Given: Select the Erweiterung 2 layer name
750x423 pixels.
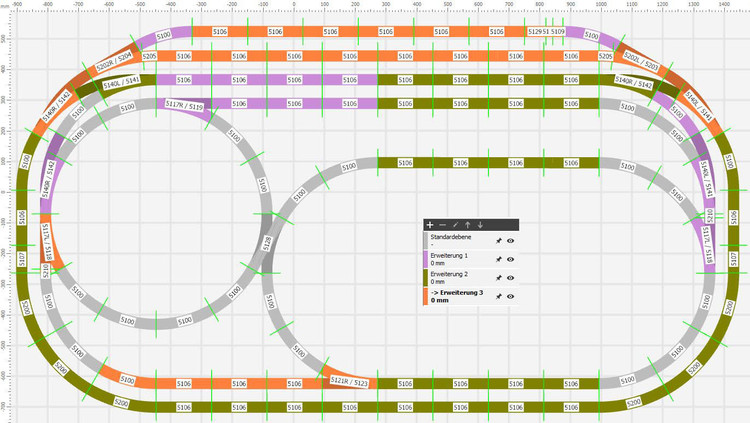Looking at the screenshot, I should point(449,274).
